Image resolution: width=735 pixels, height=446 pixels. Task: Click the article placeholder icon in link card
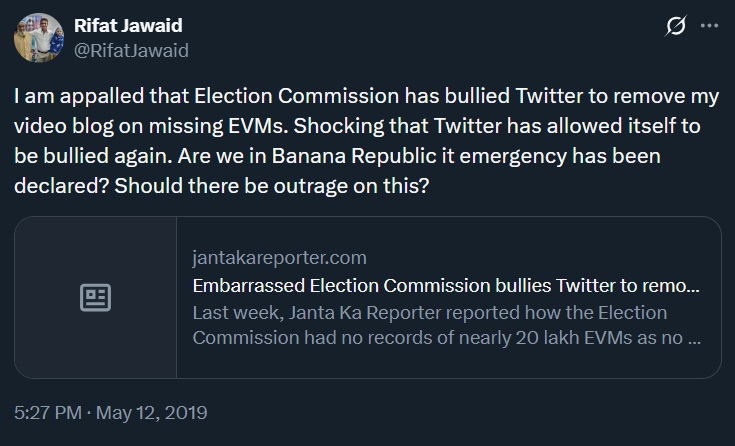[x=95, y=297]
